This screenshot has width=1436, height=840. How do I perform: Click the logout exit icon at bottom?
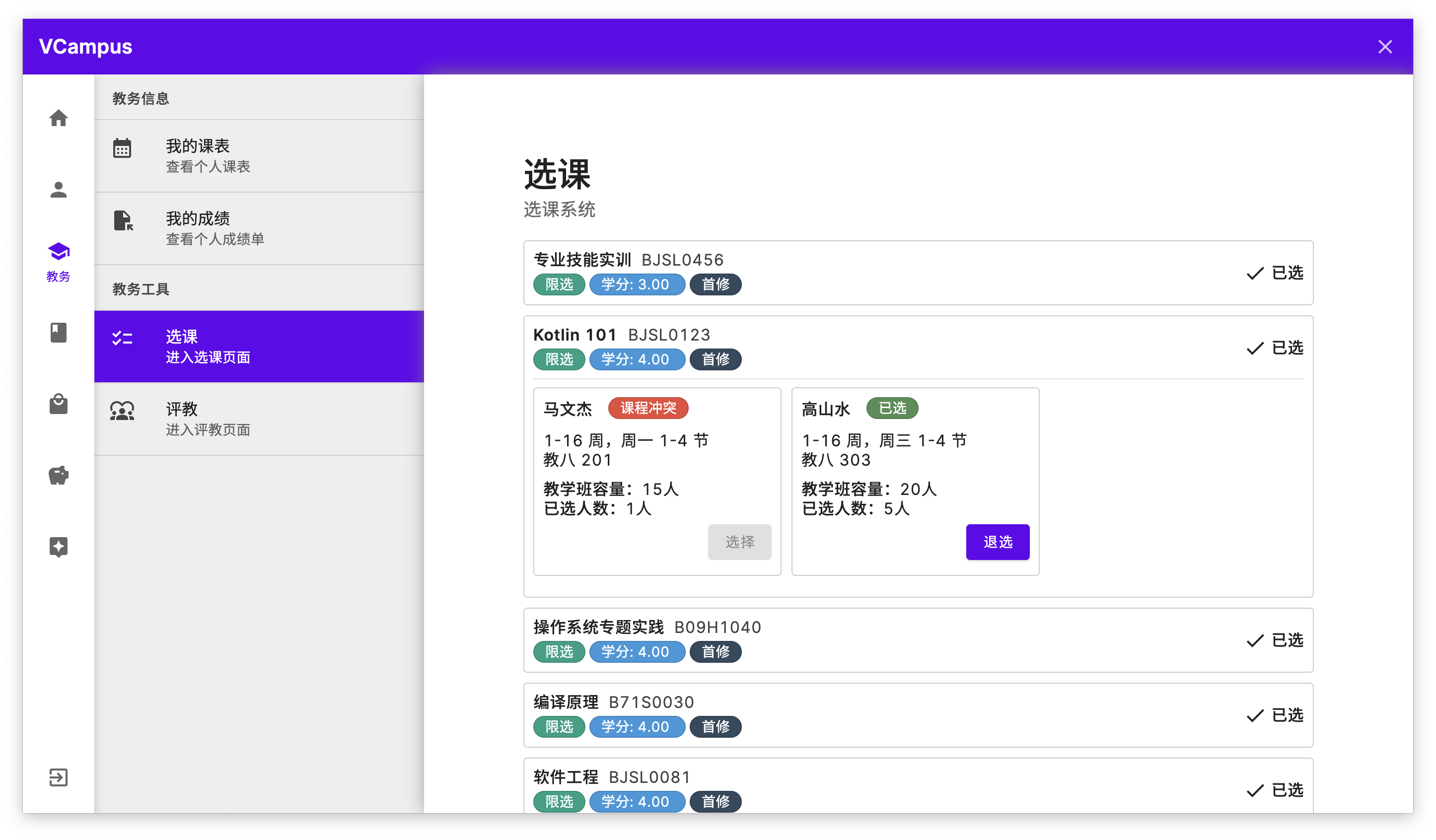click(58, 777)
